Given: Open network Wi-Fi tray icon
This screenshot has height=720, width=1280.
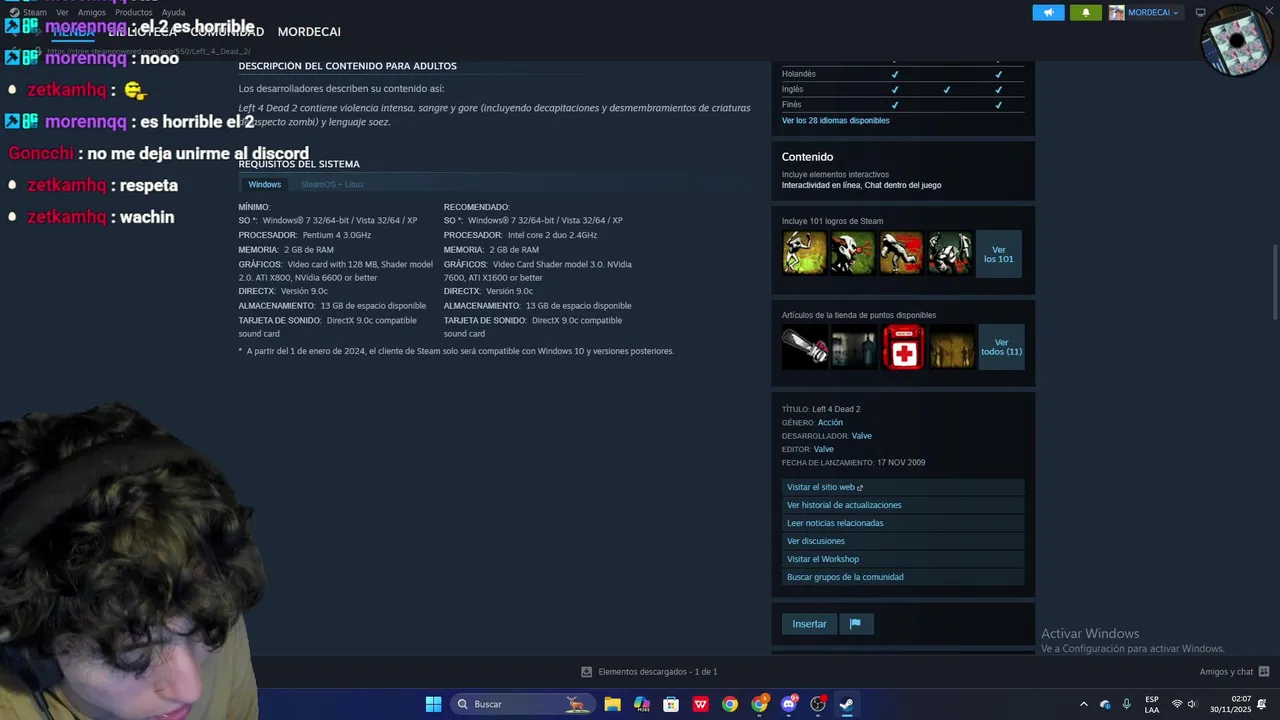Looking at the screenshot, I should (1177, 704).
